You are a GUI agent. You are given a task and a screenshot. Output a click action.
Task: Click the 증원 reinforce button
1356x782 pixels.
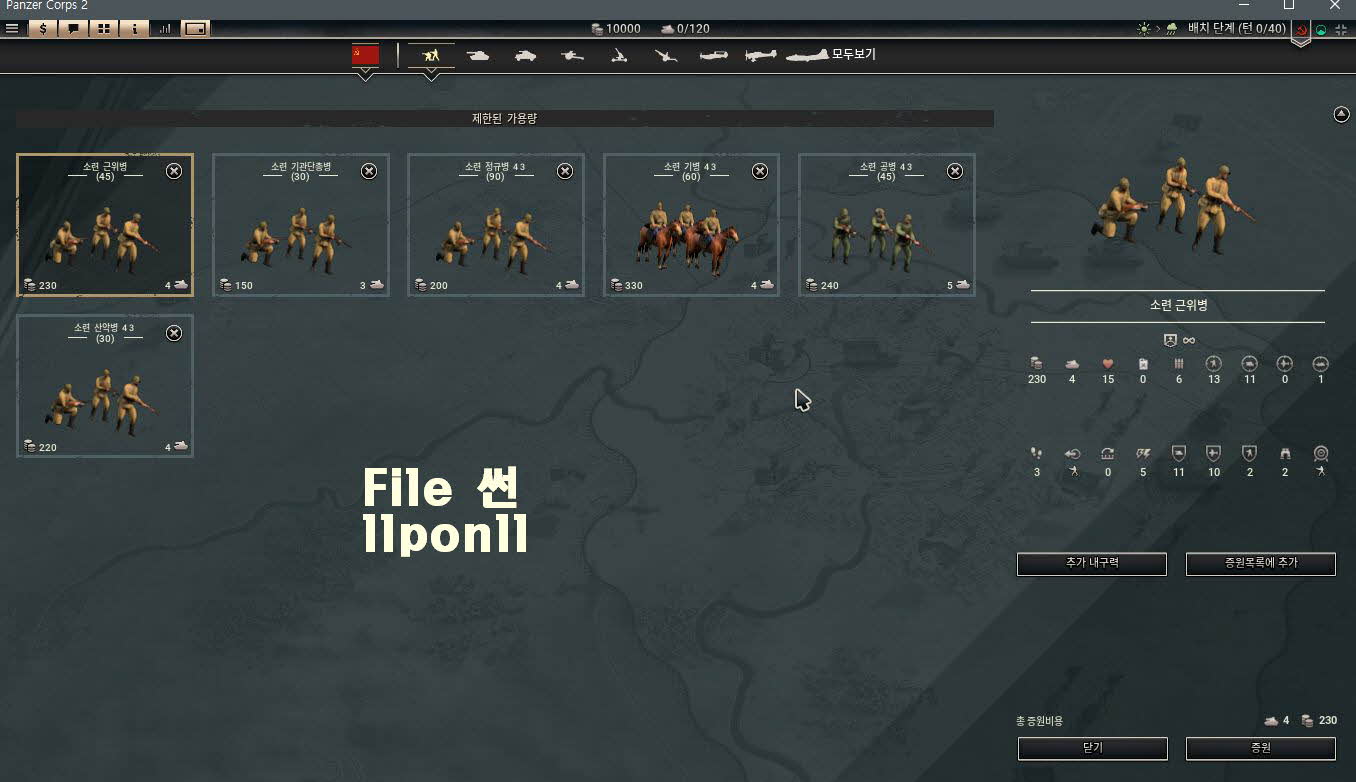point(1261,748)
